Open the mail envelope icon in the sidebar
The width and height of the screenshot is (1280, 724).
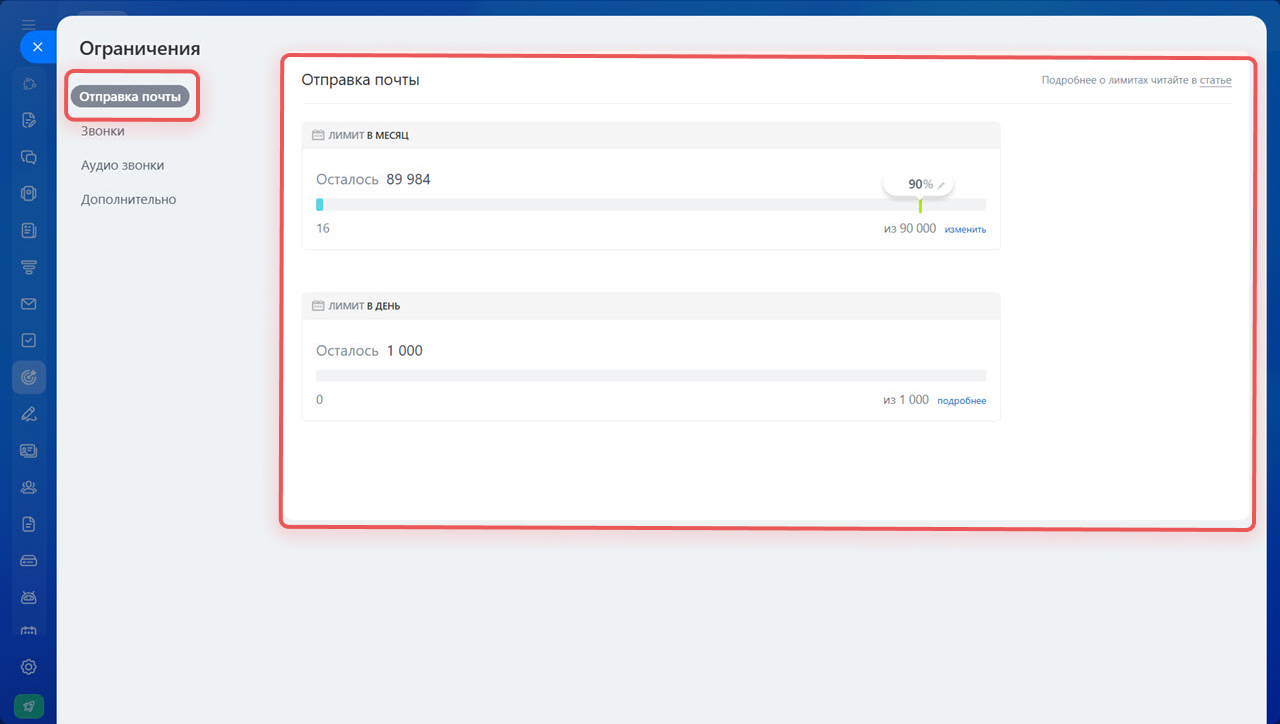tap(28, 304)
